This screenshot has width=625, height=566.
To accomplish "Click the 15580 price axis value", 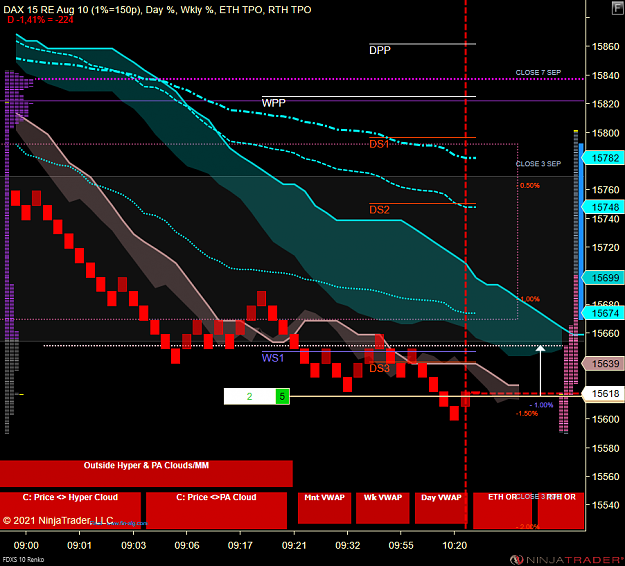I will coord(605,448).
